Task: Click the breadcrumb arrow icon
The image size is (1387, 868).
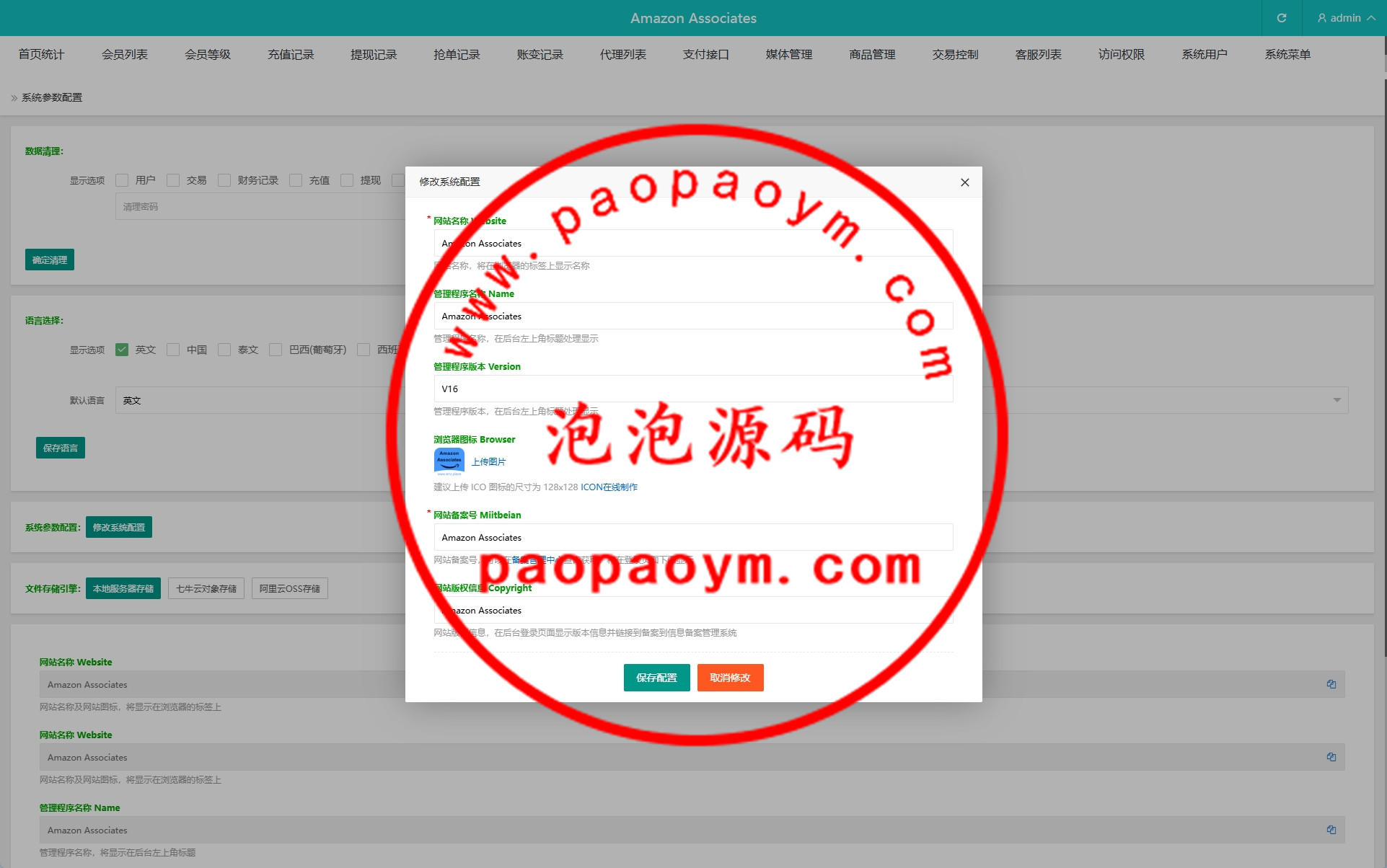Action: [14, 98]
